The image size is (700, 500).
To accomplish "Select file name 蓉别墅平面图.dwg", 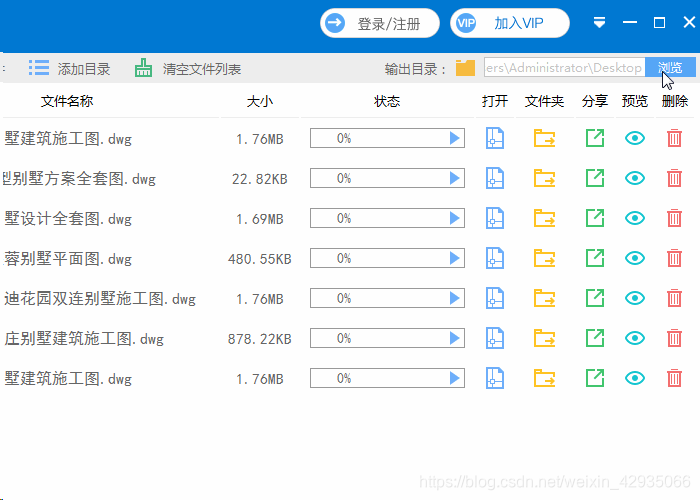I will tap(68, 258).
